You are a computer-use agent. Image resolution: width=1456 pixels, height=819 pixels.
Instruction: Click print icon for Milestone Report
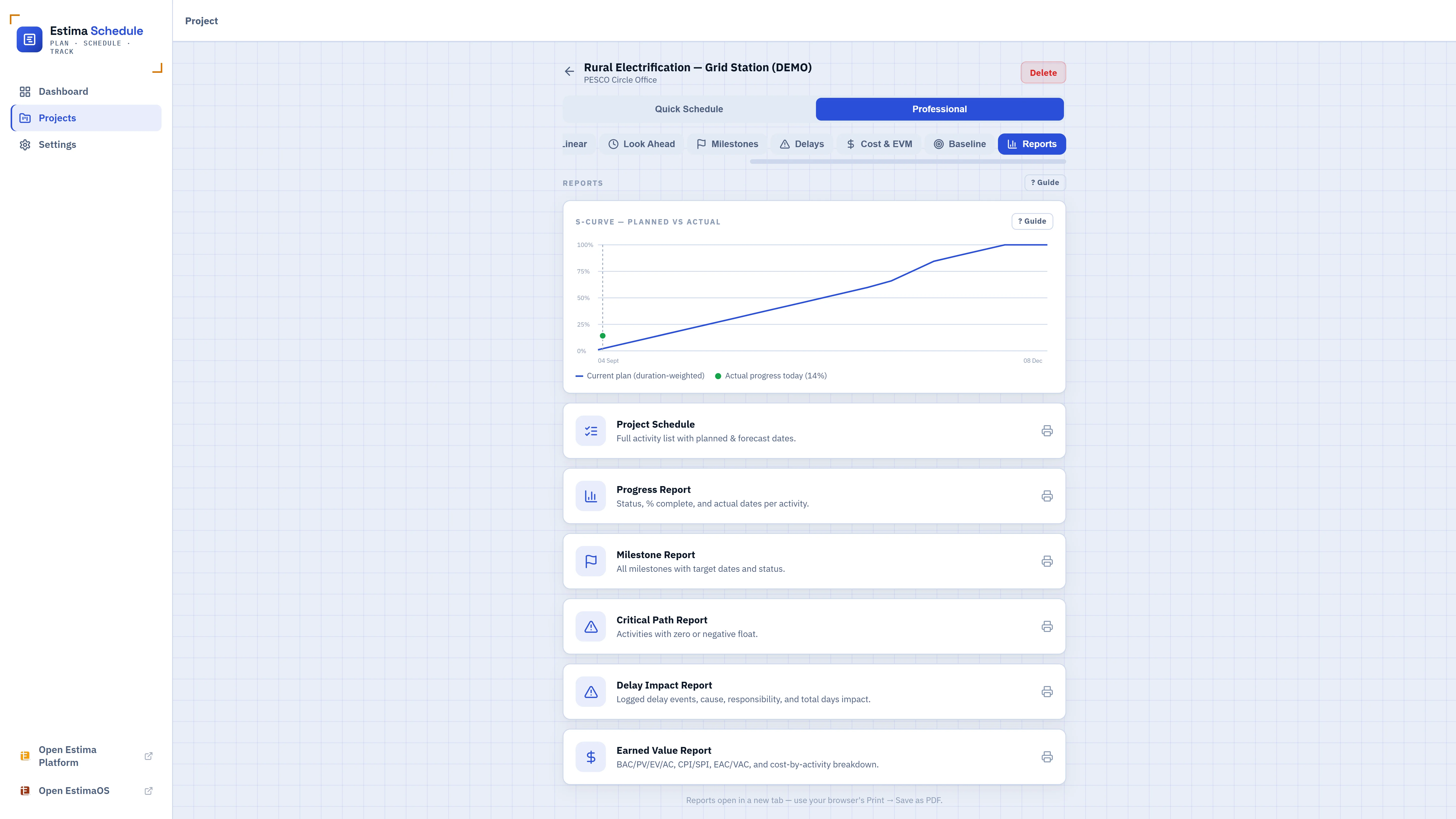pyautogui.click(x=1047, y=561)
